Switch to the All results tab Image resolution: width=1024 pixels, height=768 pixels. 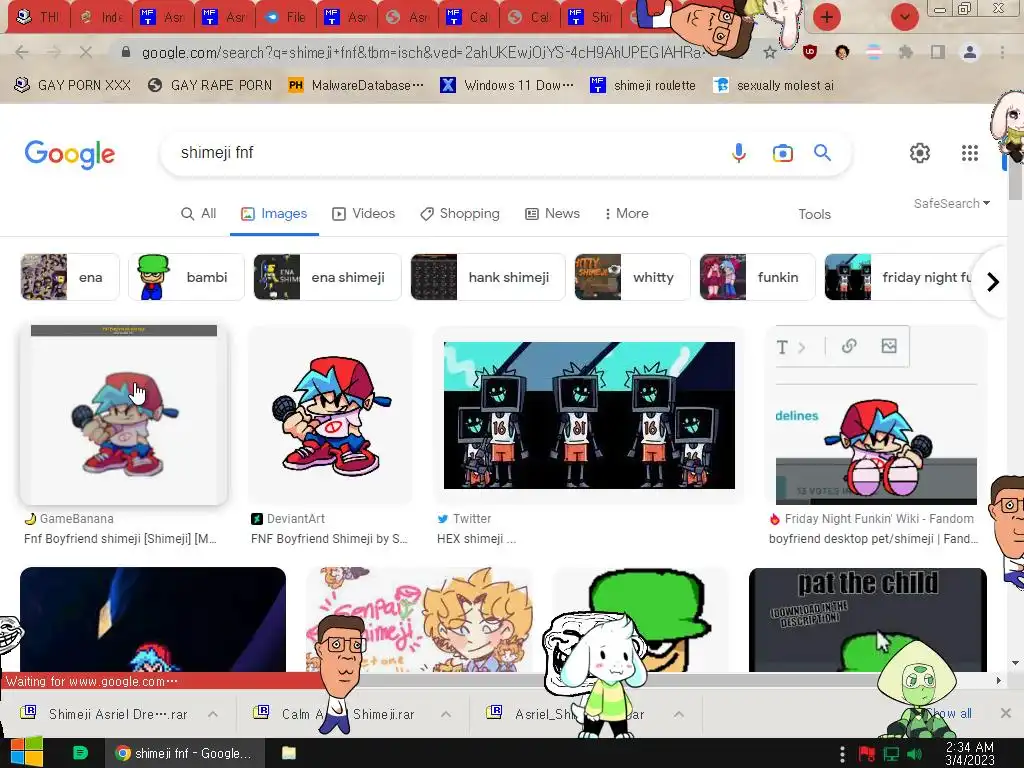coord(199,214)
